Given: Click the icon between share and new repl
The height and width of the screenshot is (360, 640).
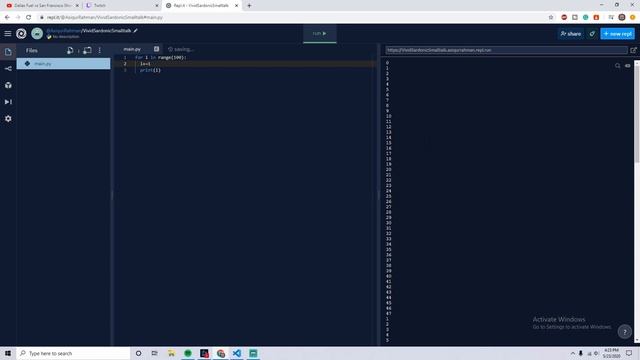Looking at the screenshot, I should click(592, 34).
